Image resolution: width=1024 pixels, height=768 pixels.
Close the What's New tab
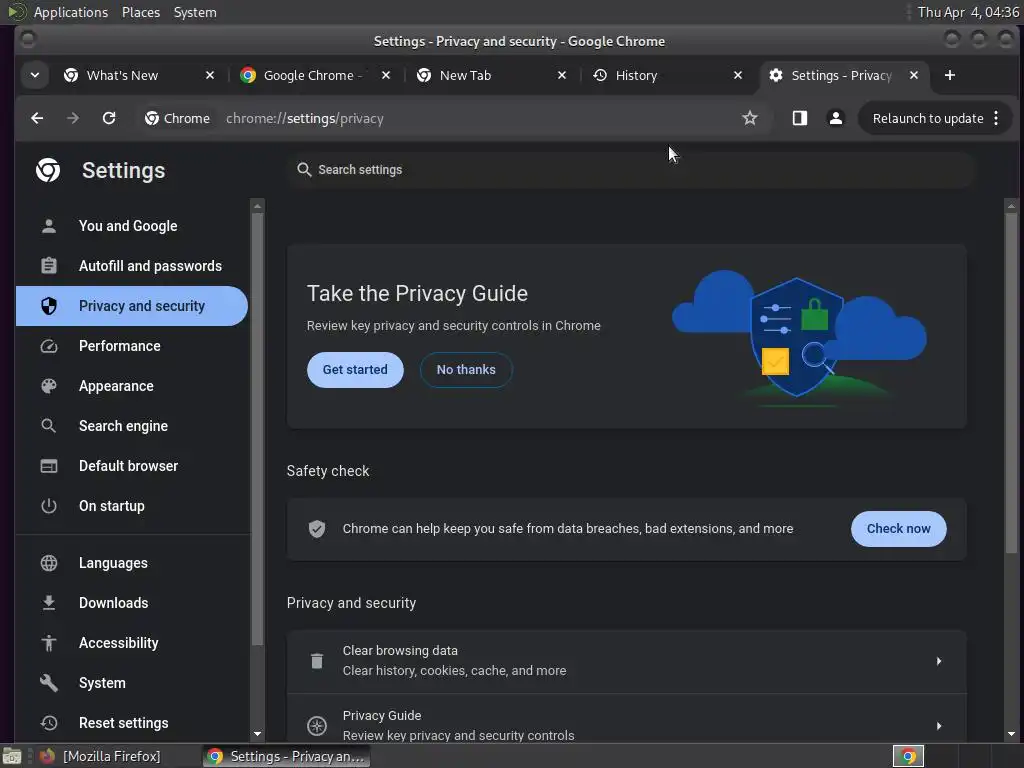[x=210, y=75]
